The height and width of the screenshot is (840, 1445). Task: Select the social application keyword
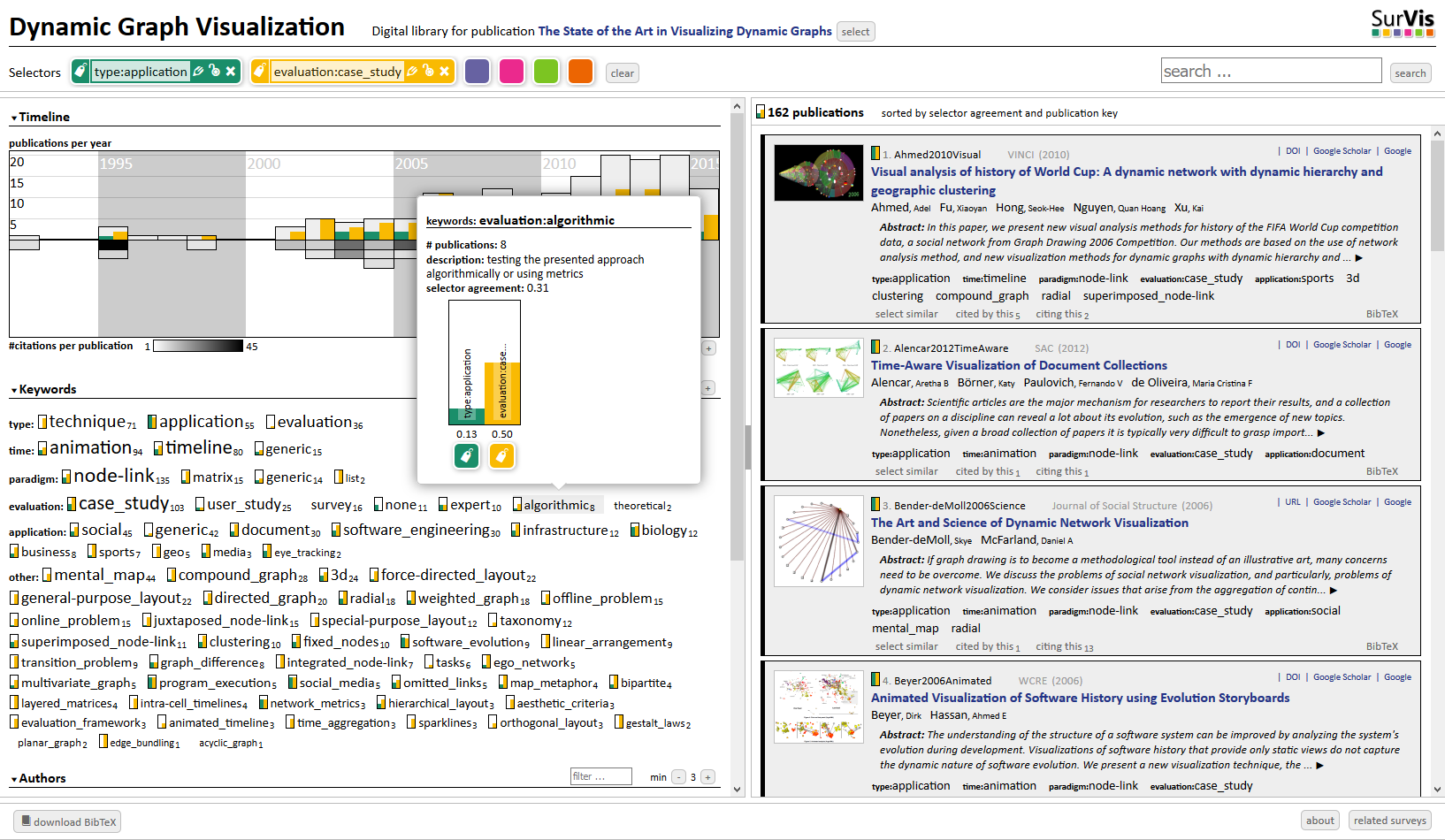click(101, 530)
